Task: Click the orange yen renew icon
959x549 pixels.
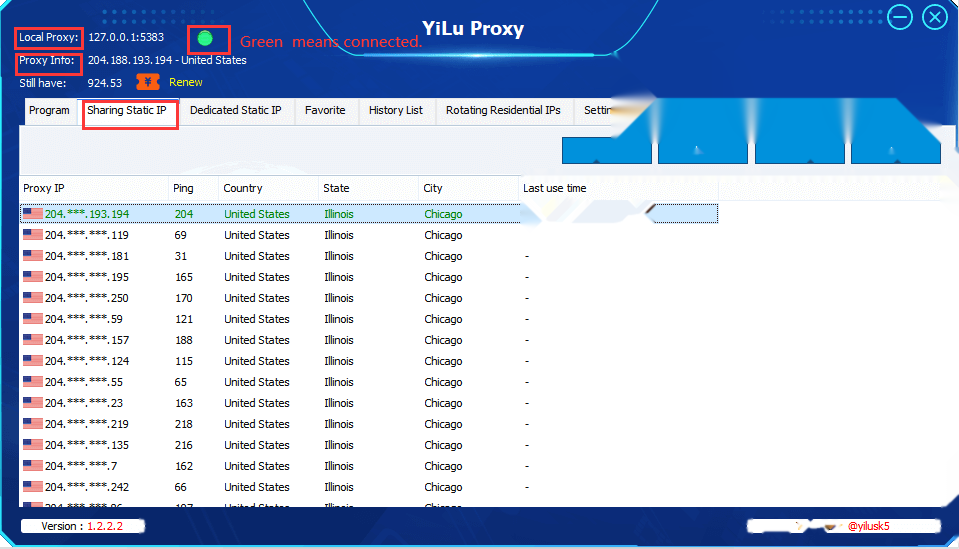Action: [x=148, y=82]
